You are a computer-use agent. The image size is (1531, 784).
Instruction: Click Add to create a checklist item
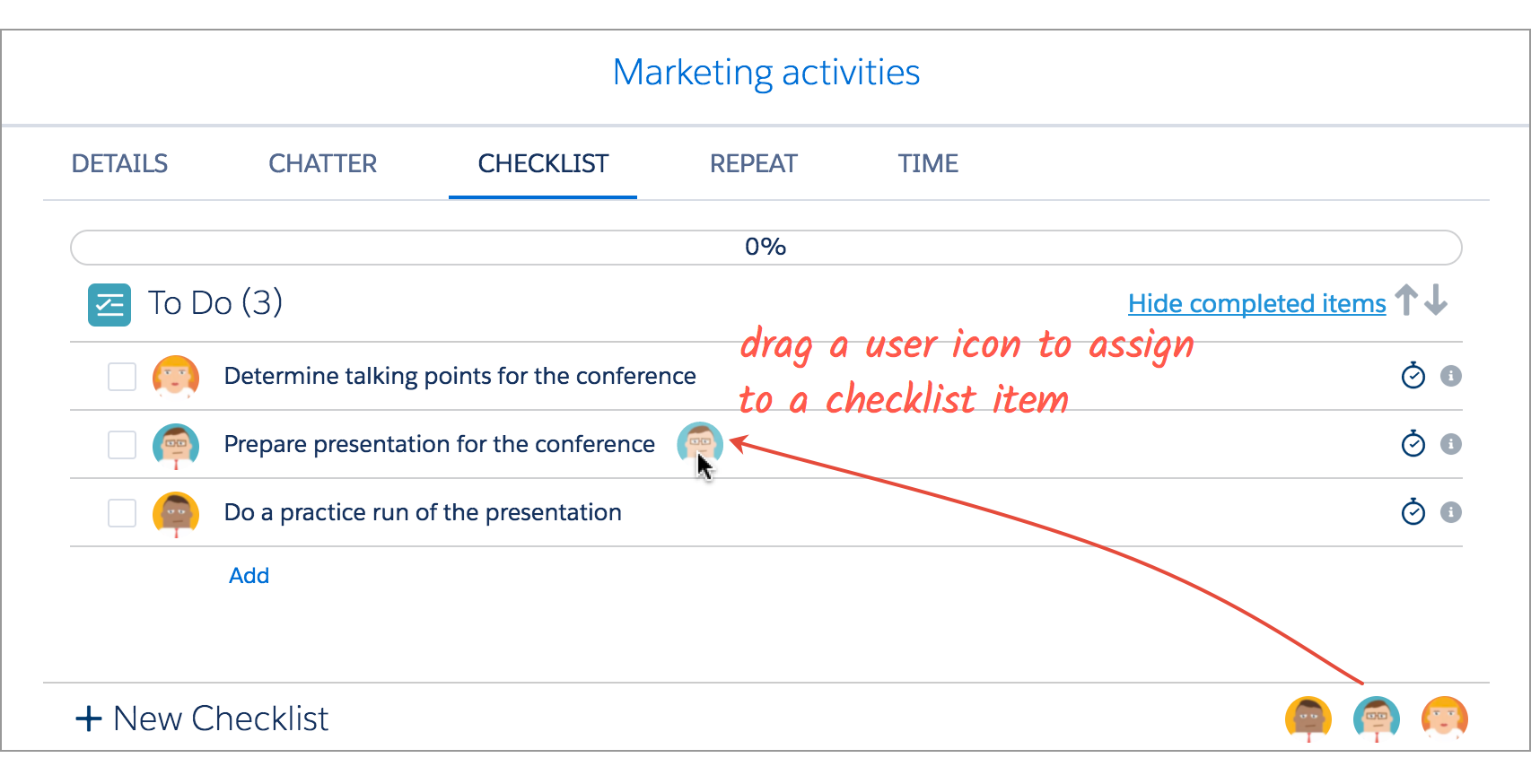249,576
